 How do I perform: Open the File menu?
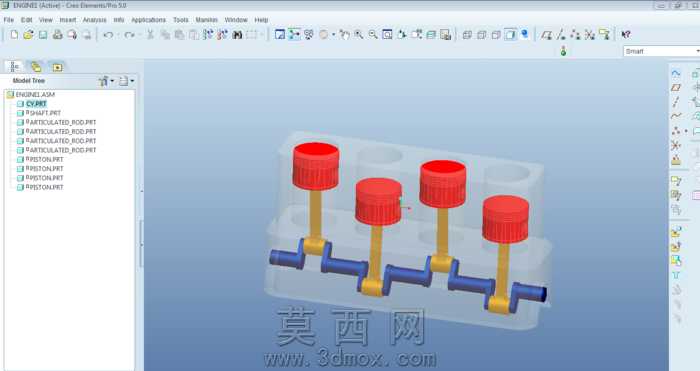(8, 20)
